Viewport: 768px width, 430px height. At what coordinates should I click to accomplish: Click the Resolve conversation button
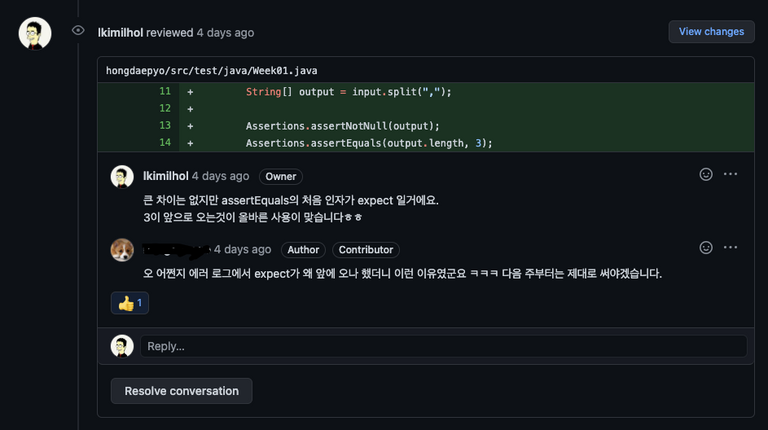182,391
